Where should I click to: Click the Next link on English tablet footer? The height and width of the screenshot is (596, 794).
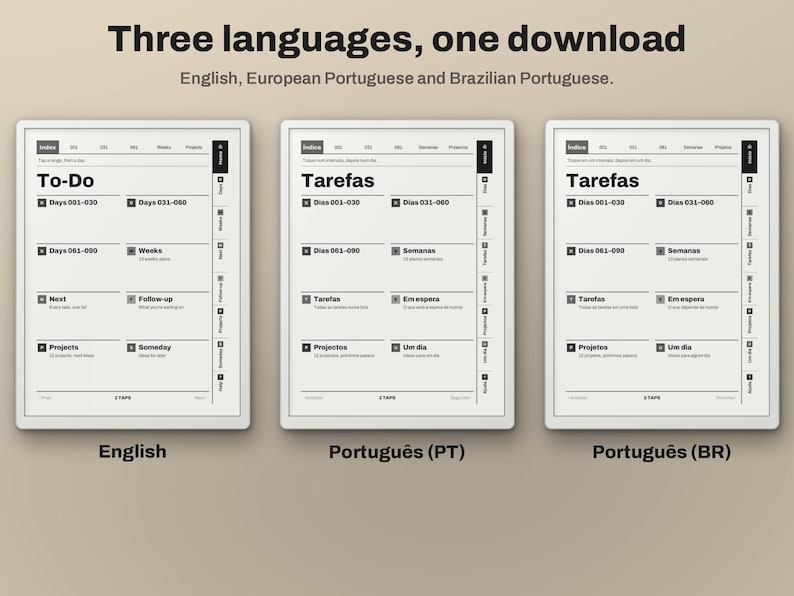tap(201, 398)
